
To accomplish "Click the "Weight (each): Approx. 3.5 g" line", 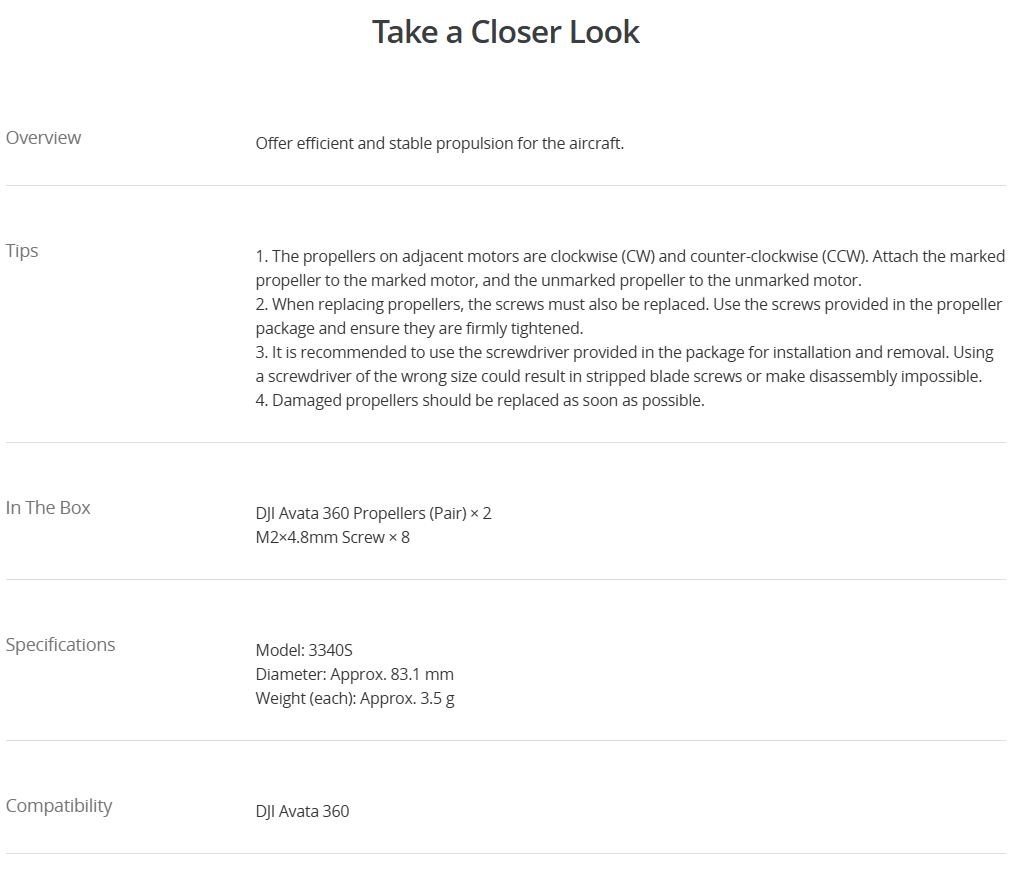I will coord(354,699).
